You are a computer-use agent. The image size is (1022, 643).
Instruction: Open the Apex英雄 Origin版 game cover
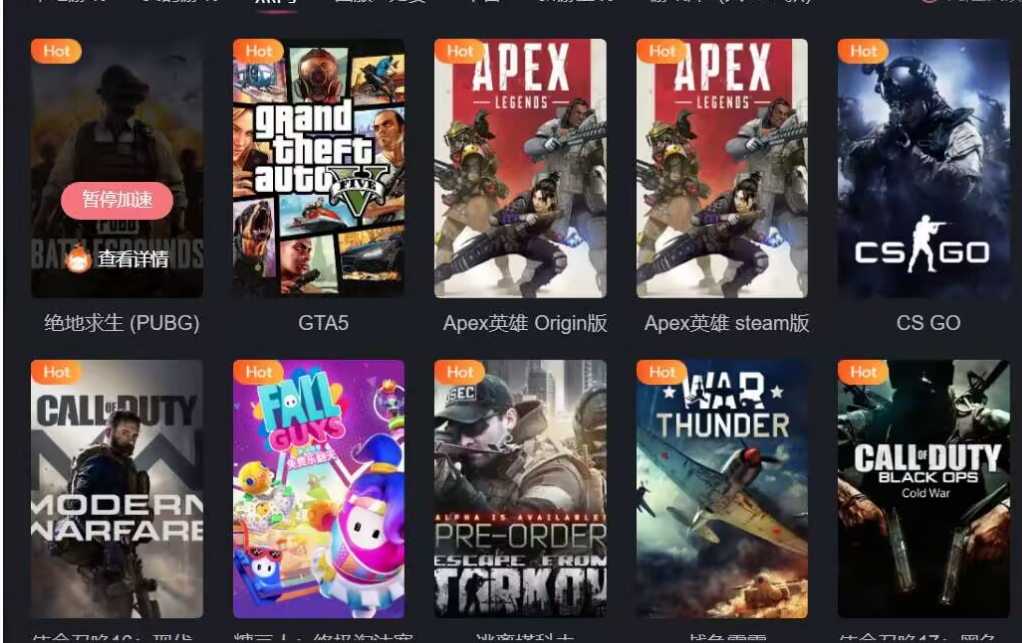tap(520, 168)
